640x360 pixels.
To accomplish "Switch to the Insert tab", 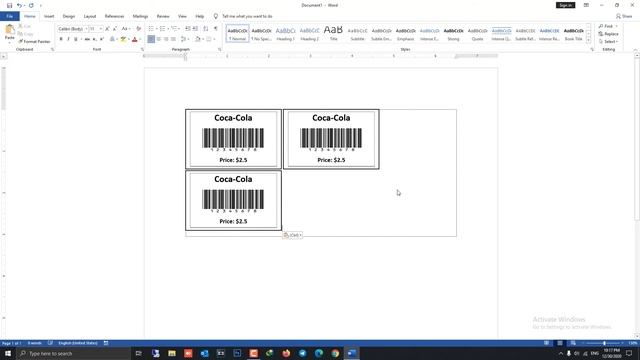I will click(49, 16).
